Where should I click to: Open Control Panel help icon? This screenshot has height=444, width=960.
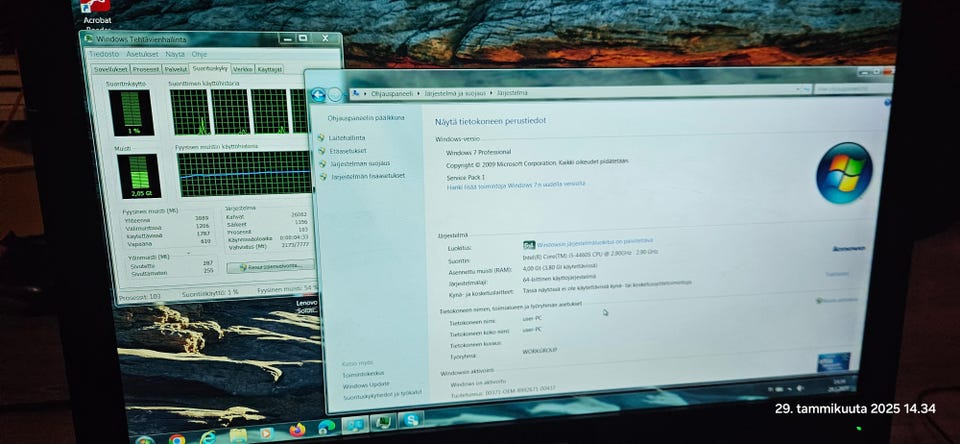pos(887,102)
